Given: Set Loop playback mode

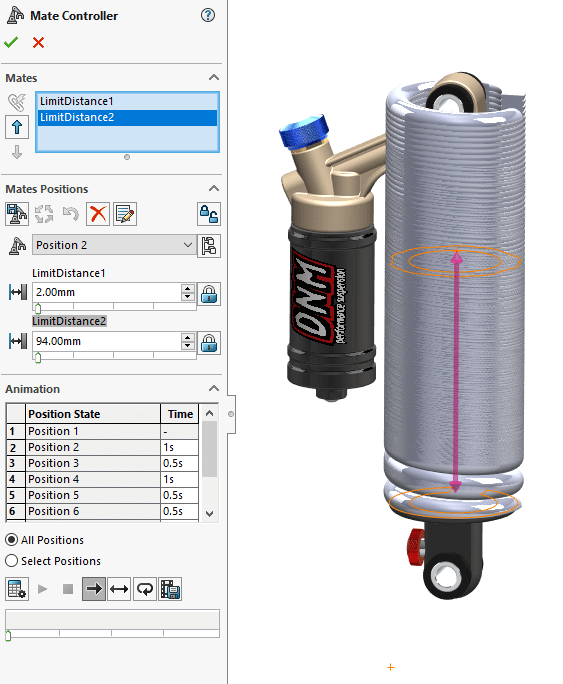Looking at the screenshot, I should pos(145,589).
